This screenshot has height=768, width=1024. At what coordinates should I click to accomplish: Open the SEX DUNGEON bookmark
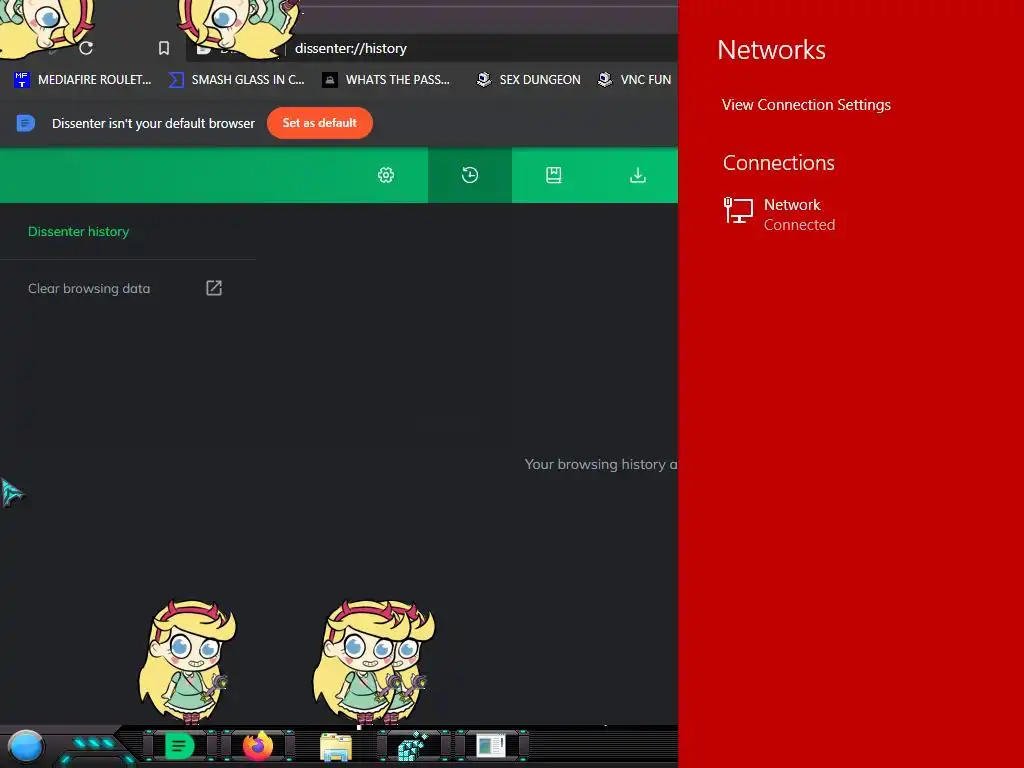pos(528,80)
